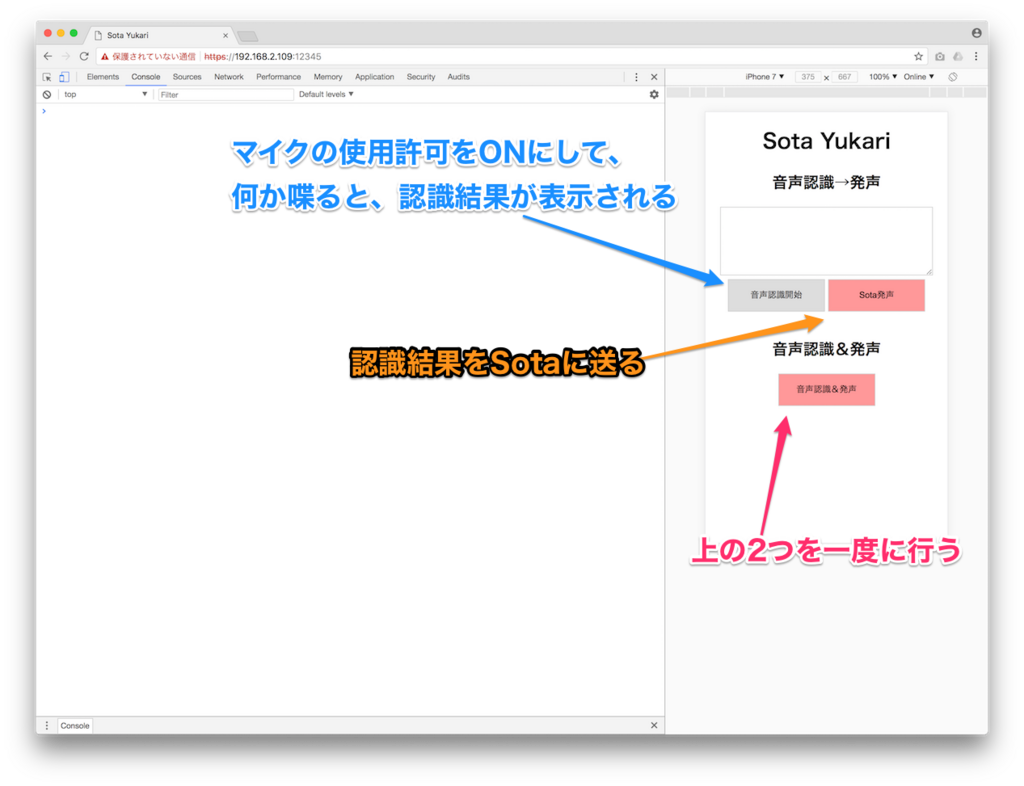Close the DevTools panel

[x=654, y=77]
